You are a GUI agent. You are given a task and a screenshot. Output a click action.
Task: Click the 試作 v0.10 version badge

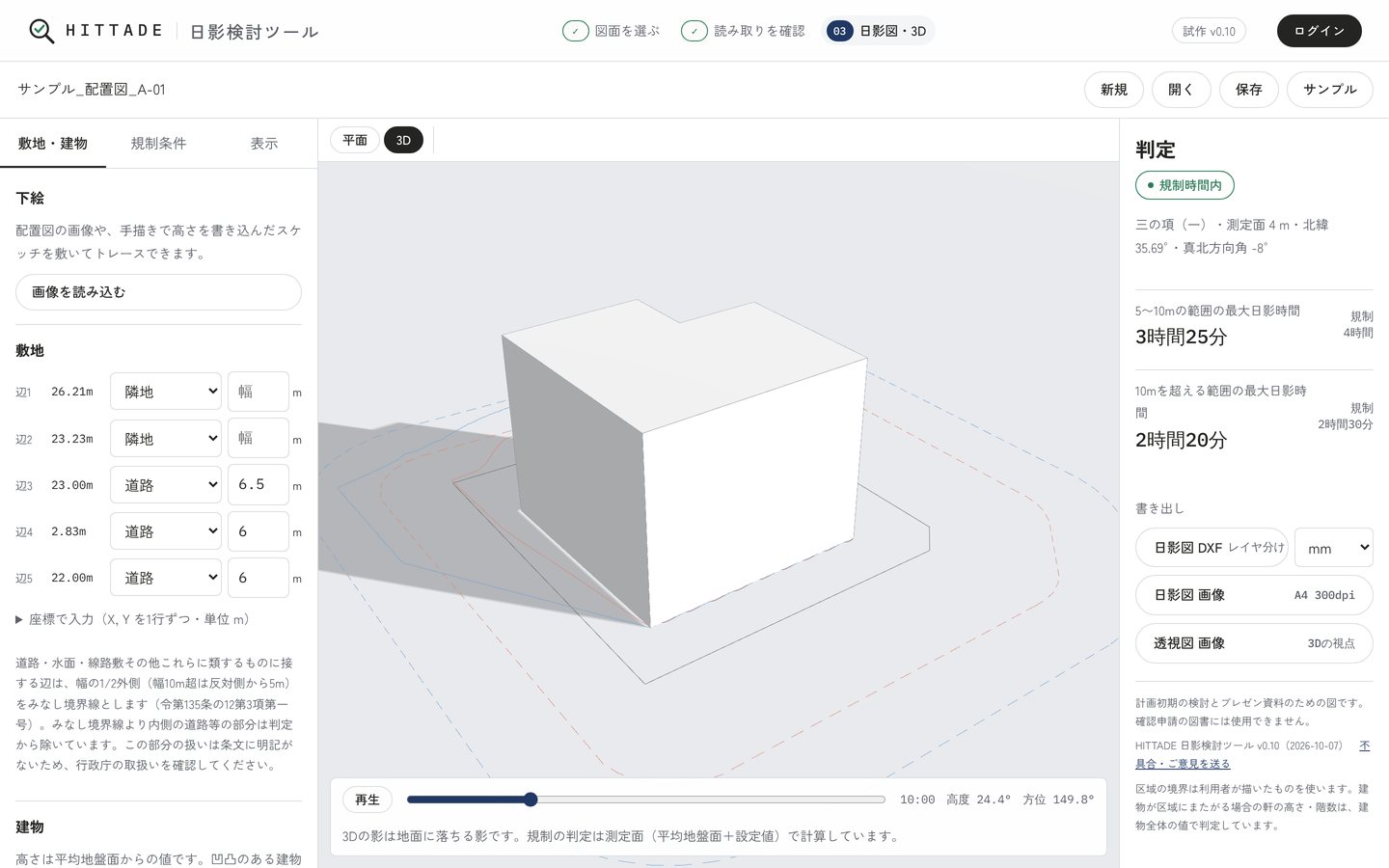[1210, 31]
